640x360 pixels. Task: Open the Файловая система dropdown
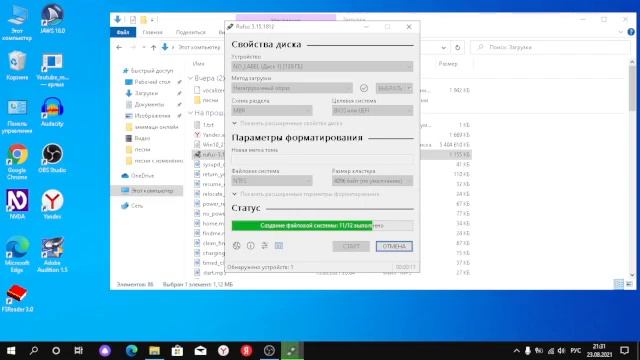tap(272, 180)
